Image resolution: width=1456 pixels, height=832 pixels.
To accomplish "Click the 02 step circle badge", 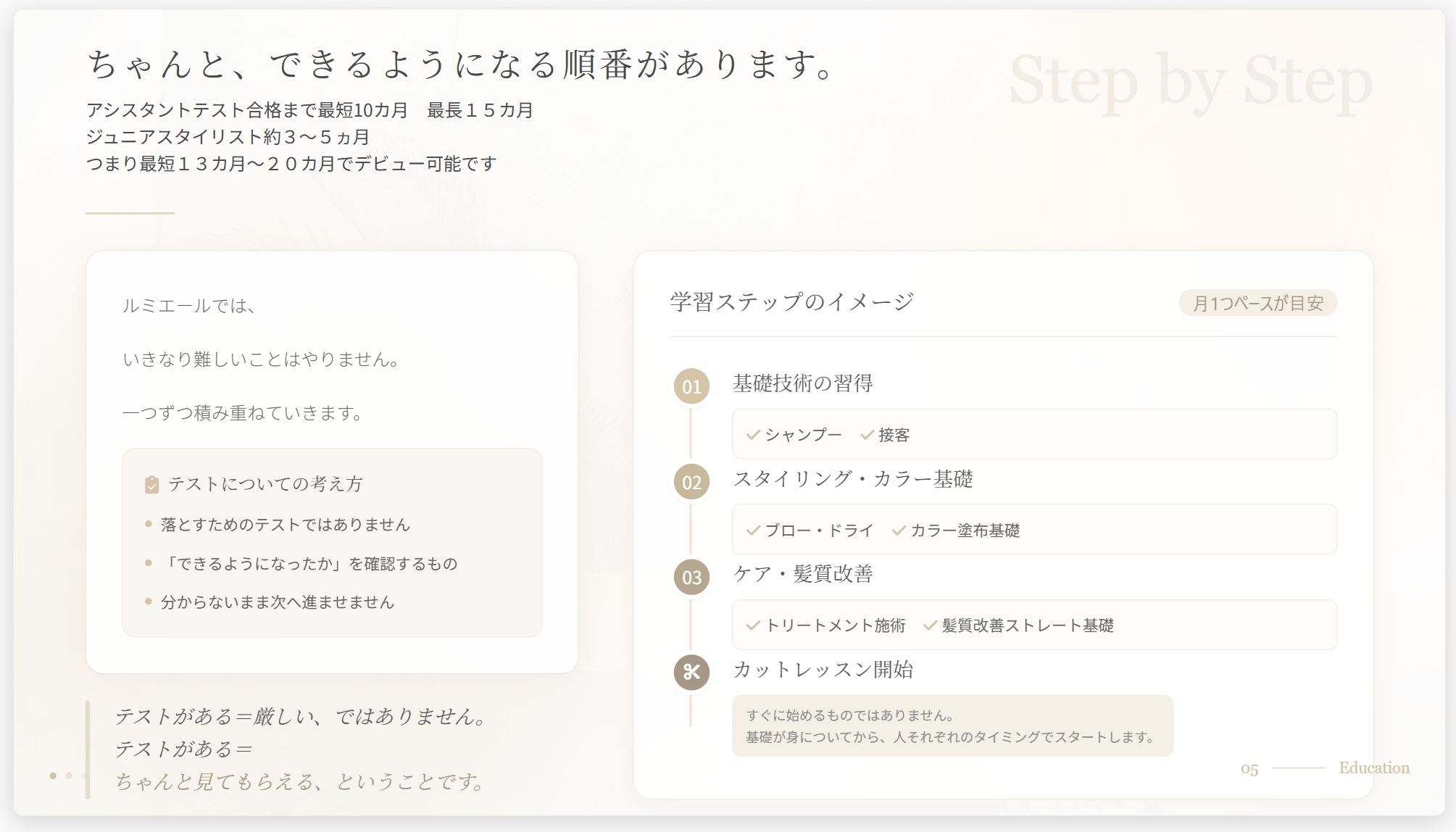I will pos(691,482).
